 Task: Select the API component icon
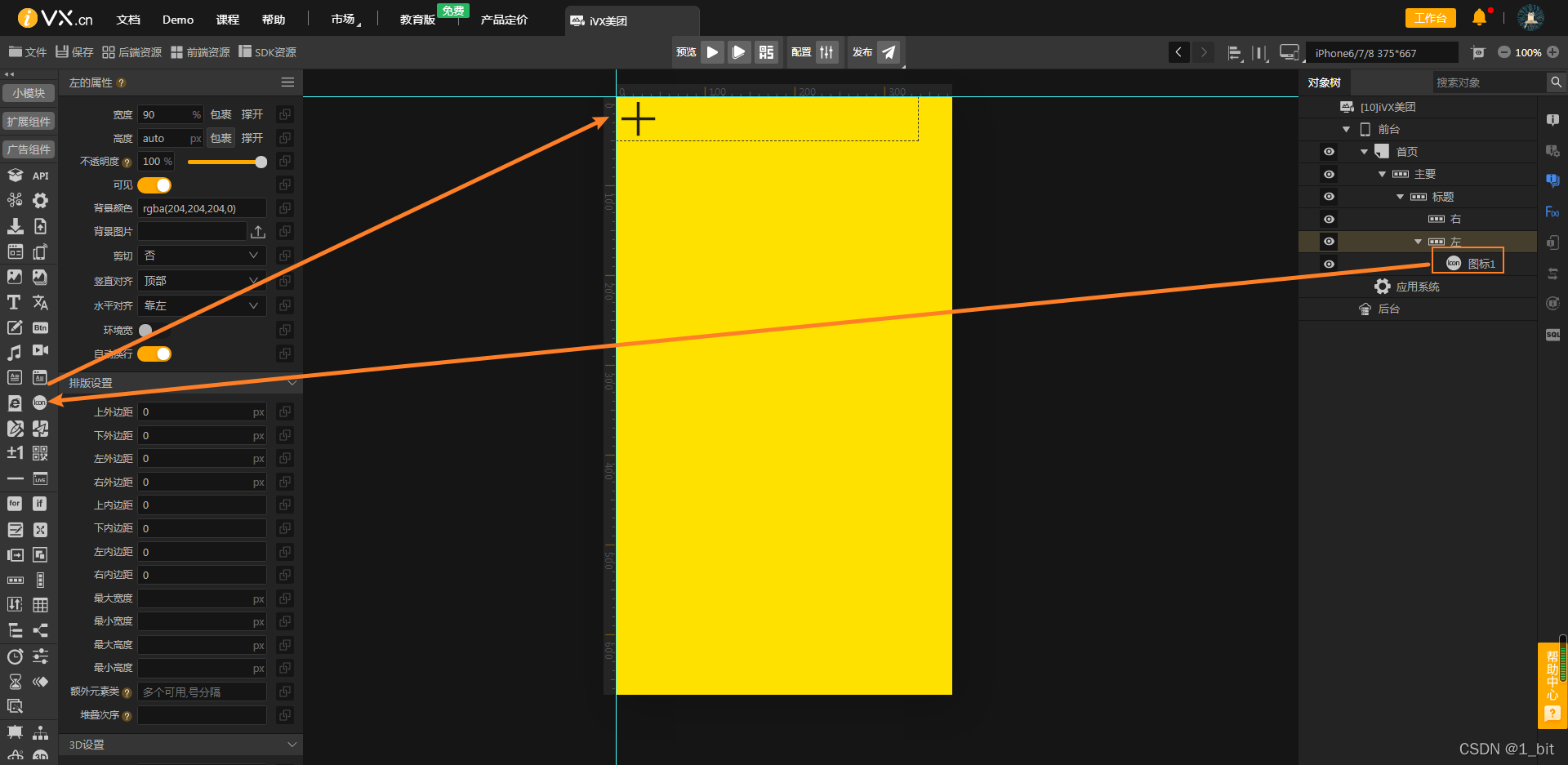(x=40, y=176)
